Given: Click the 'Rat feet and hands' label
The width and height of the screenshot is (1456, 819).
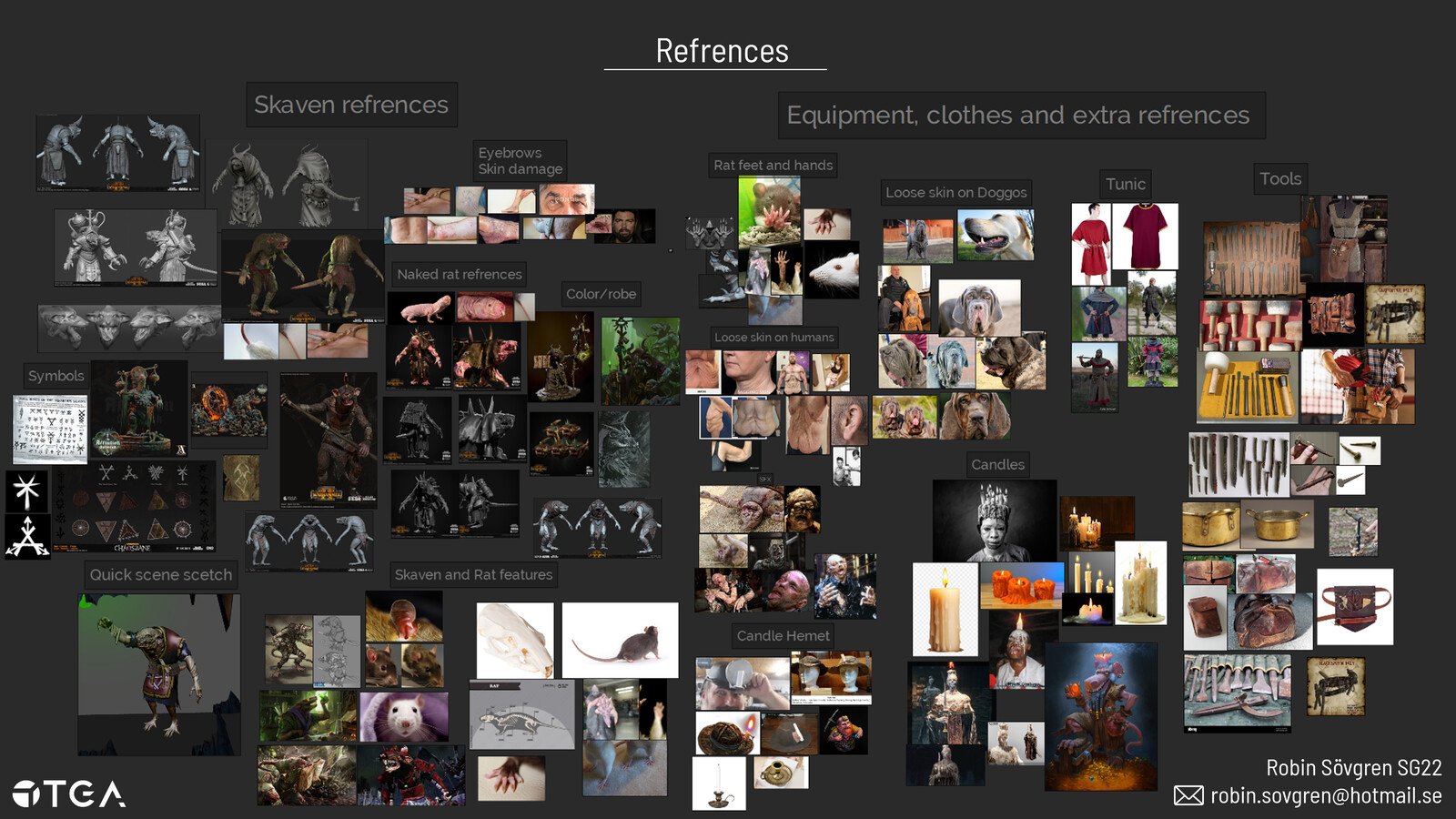Looking at the screenshot, I should click(773, 165).
